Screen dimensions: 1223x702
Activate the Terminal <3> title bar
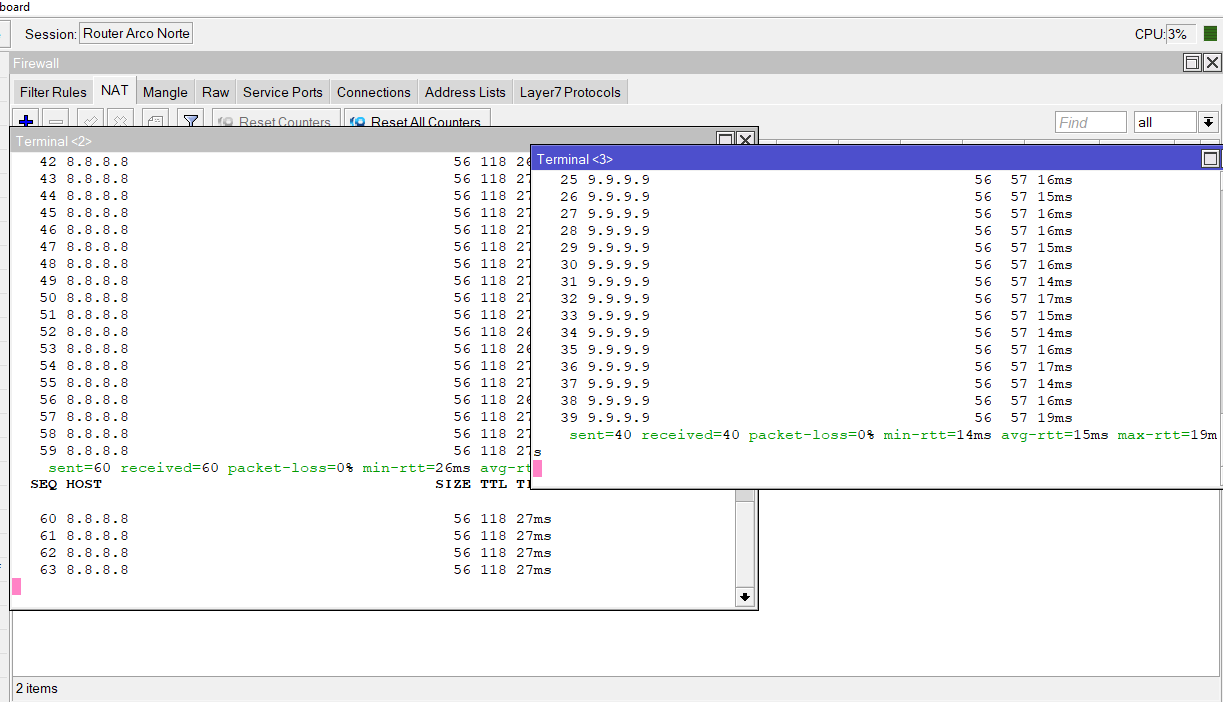point(865,159)
